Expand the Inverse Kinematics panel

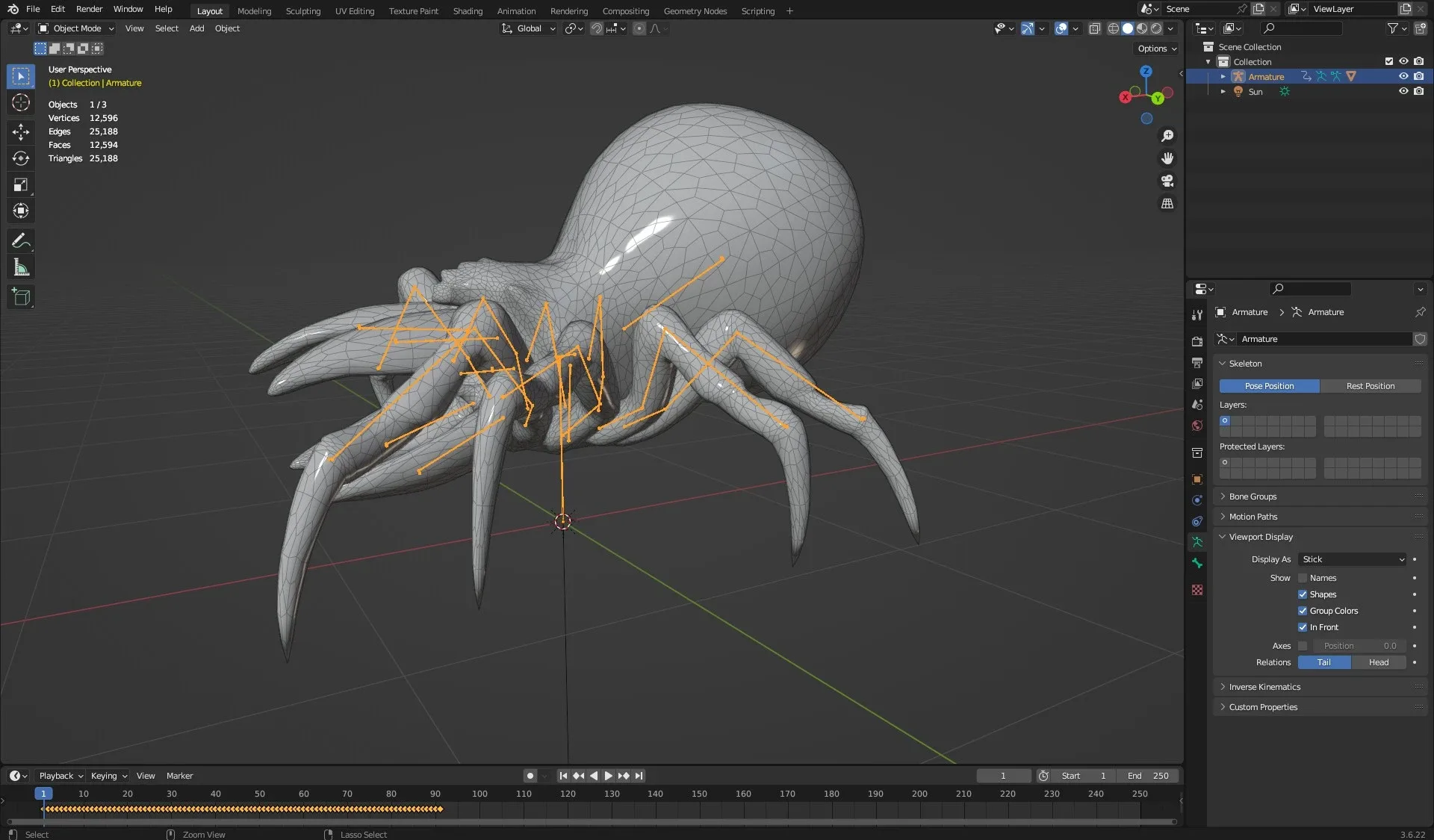(1264, 687)
